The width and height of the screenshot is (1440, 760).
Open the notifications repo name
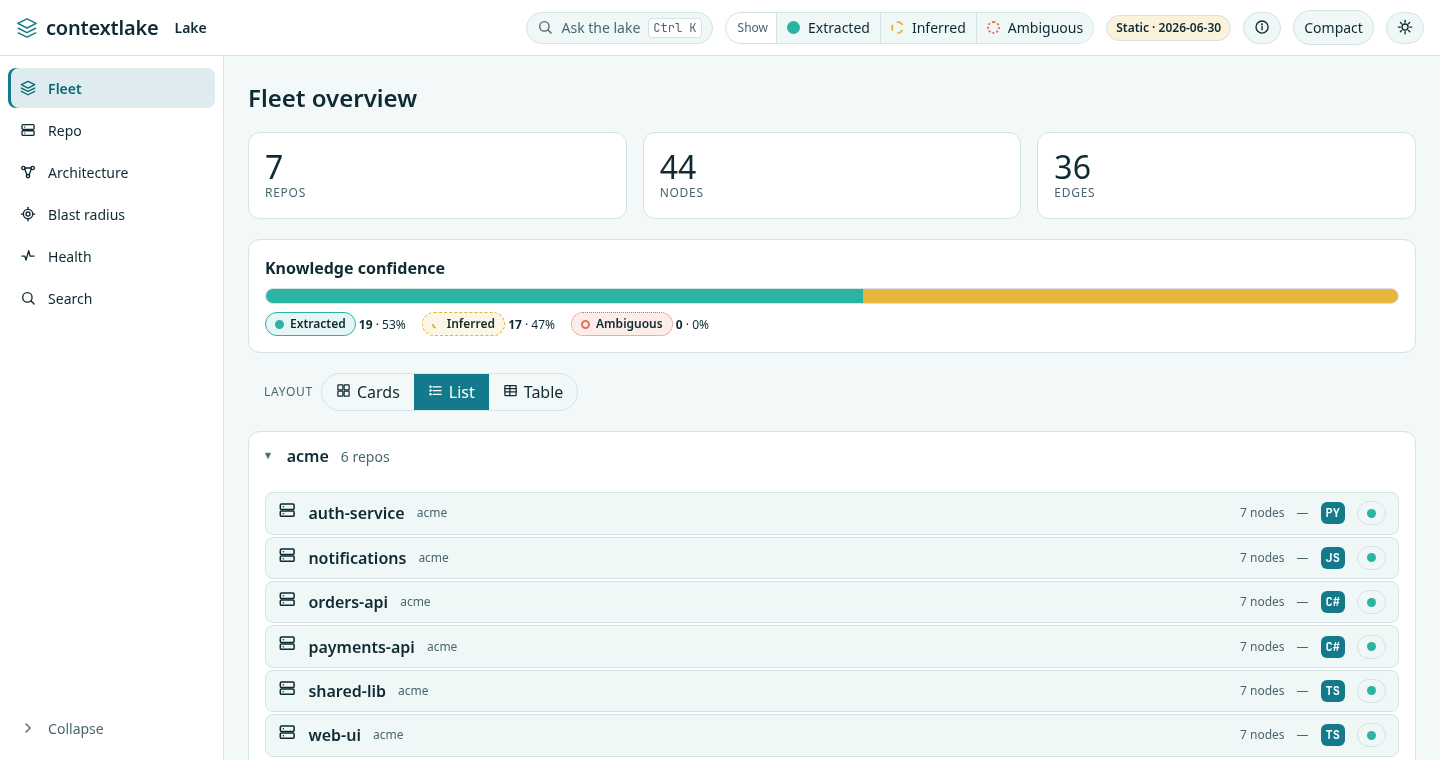point(357,558)
